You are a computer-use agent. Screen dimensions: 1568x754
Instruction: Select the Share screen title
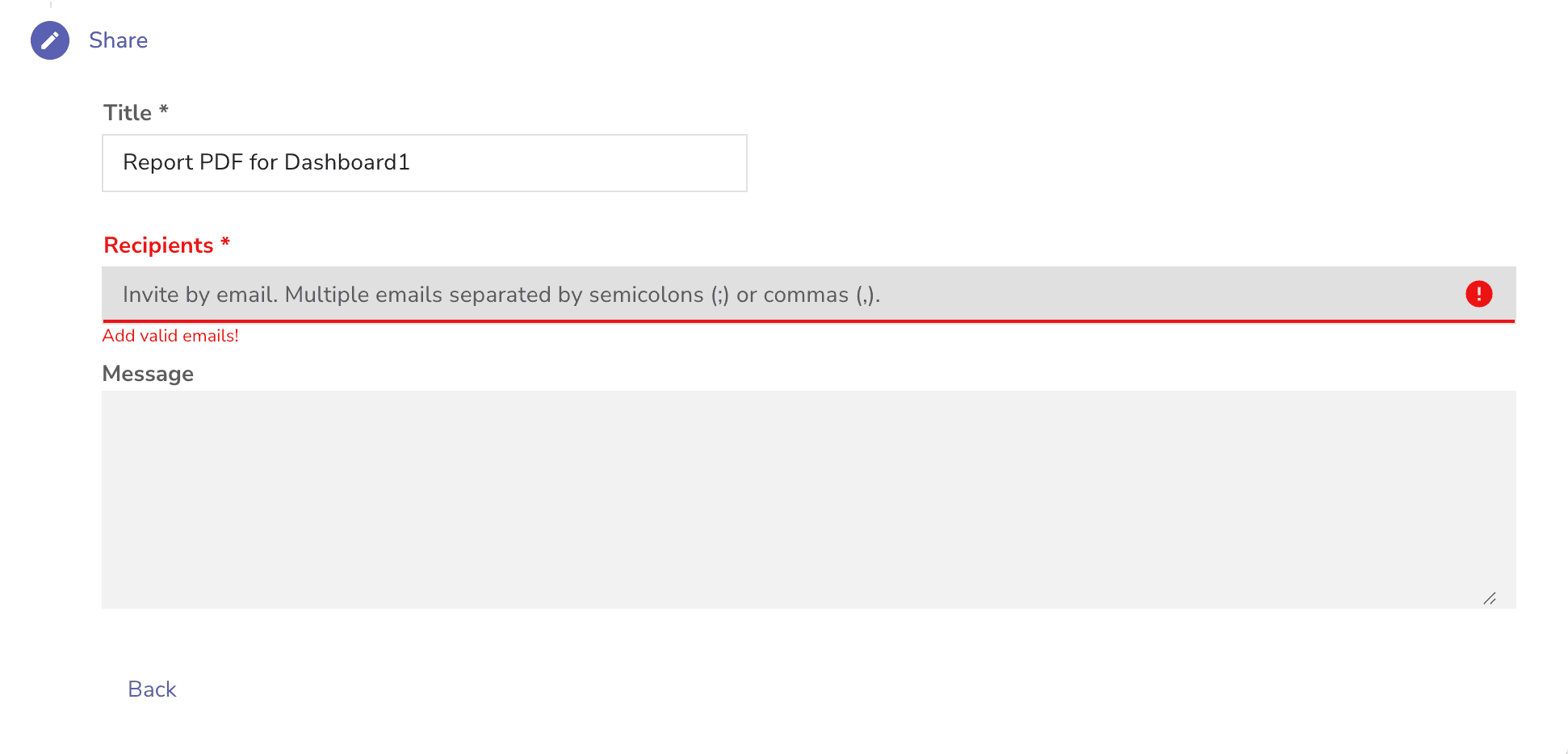tap(118, 40)
